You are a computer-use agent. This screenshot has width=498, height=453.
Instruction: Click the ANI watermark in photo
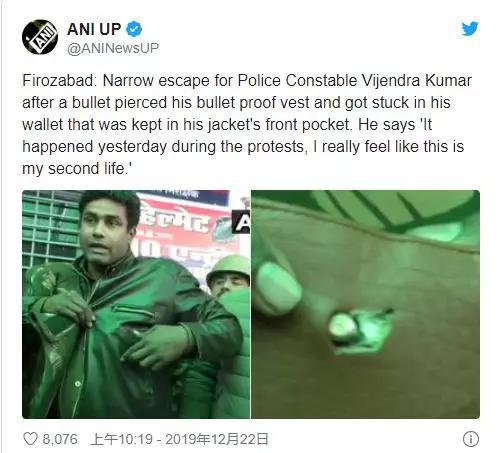click(241, 221)
